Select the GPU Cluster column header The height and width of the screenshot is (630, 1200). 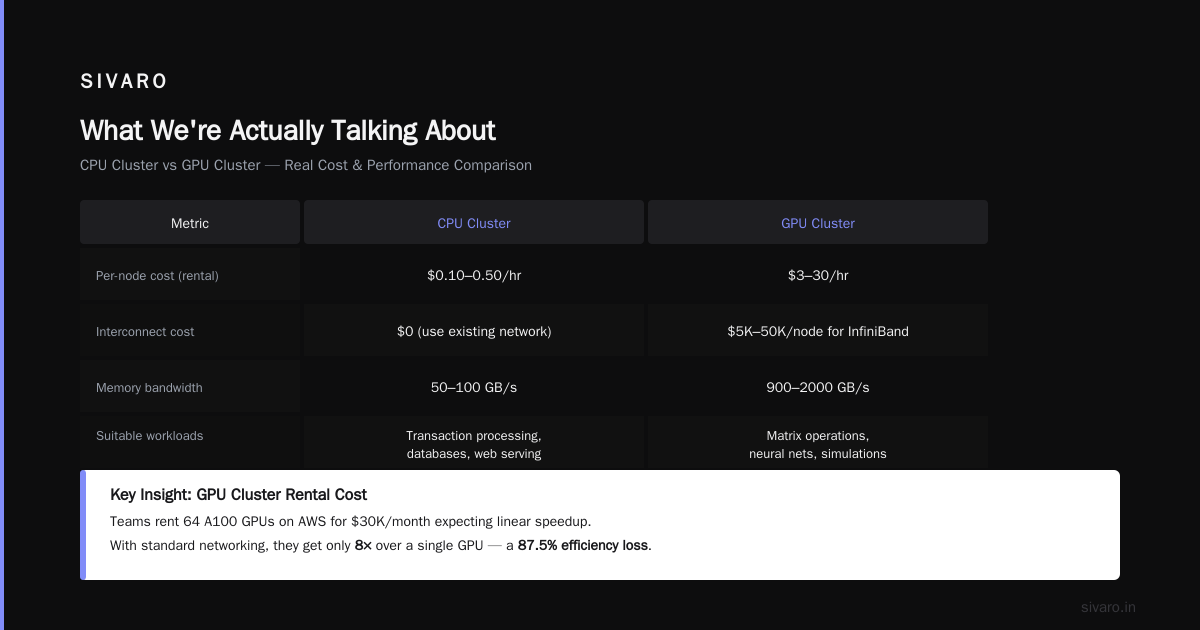pos(818,223)
